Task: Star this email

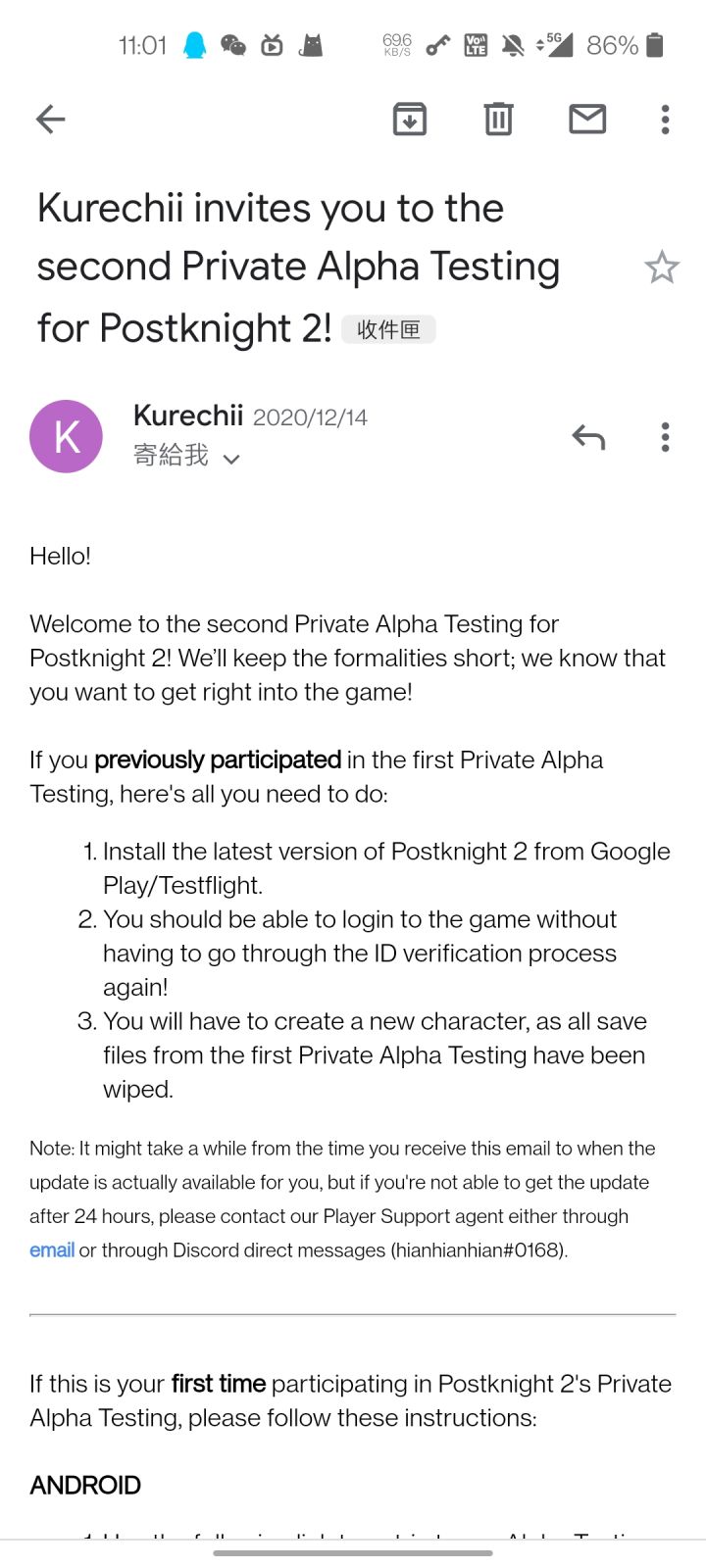Action: 662,268
